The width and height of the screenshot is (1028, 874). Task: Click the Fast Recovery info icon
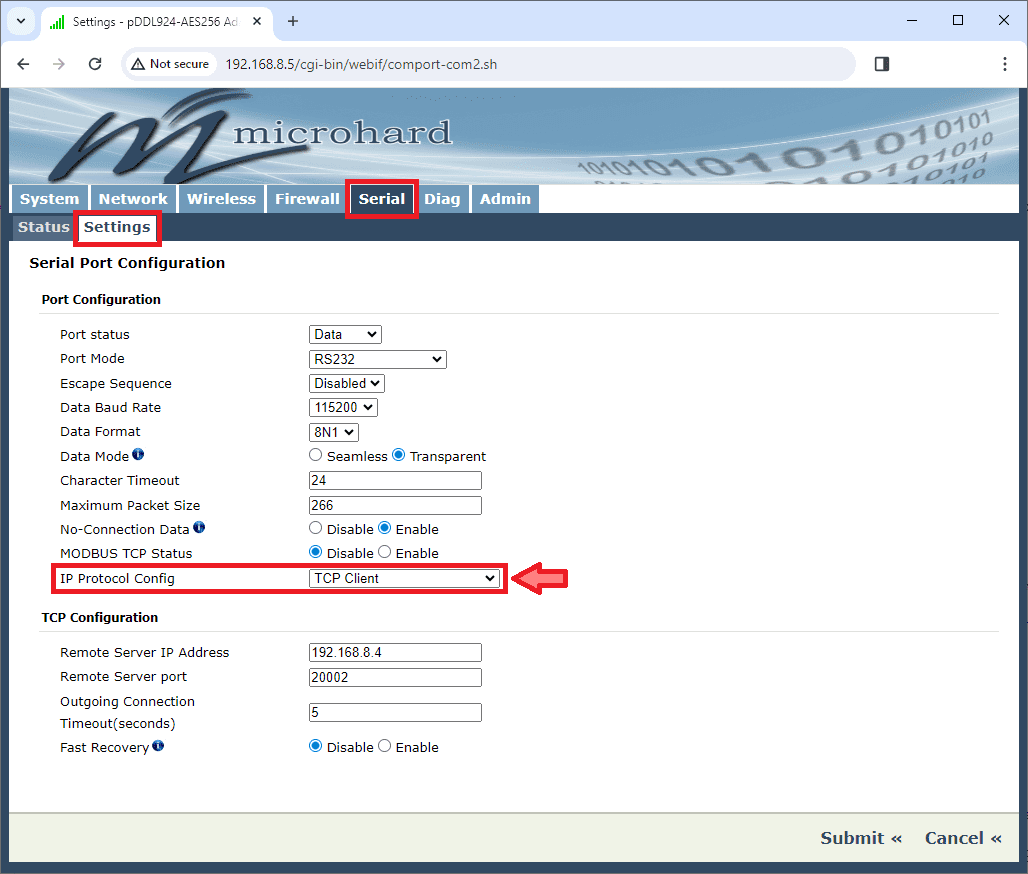click(158, 746)
